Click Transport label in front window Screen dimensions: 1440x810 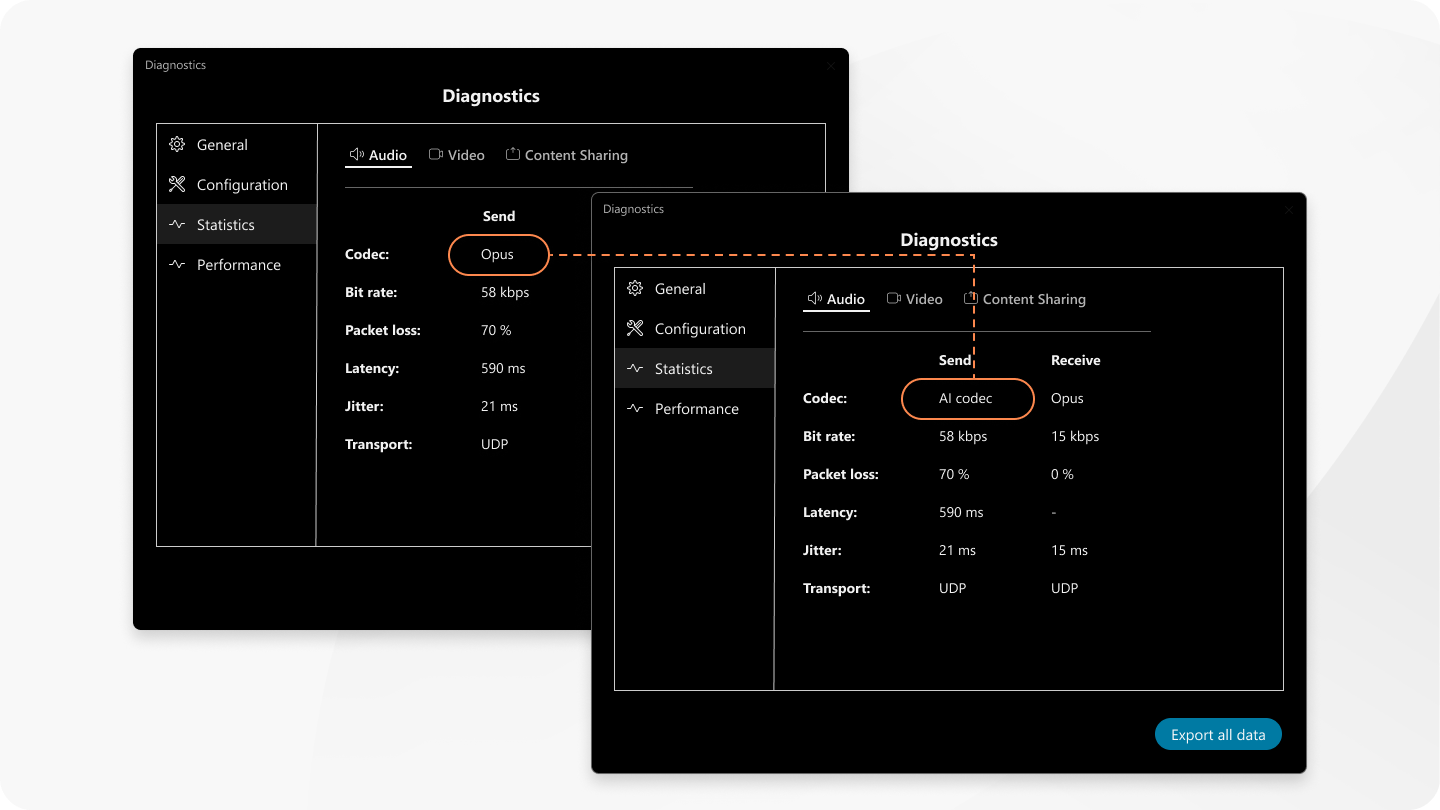[x=837, y=588]
